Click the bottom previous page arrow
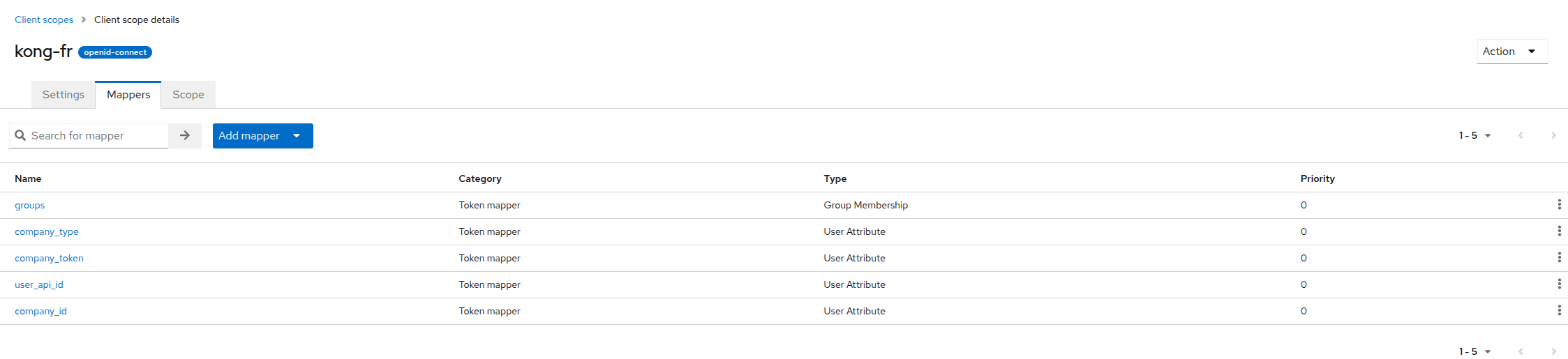 tap(1521, 351)
